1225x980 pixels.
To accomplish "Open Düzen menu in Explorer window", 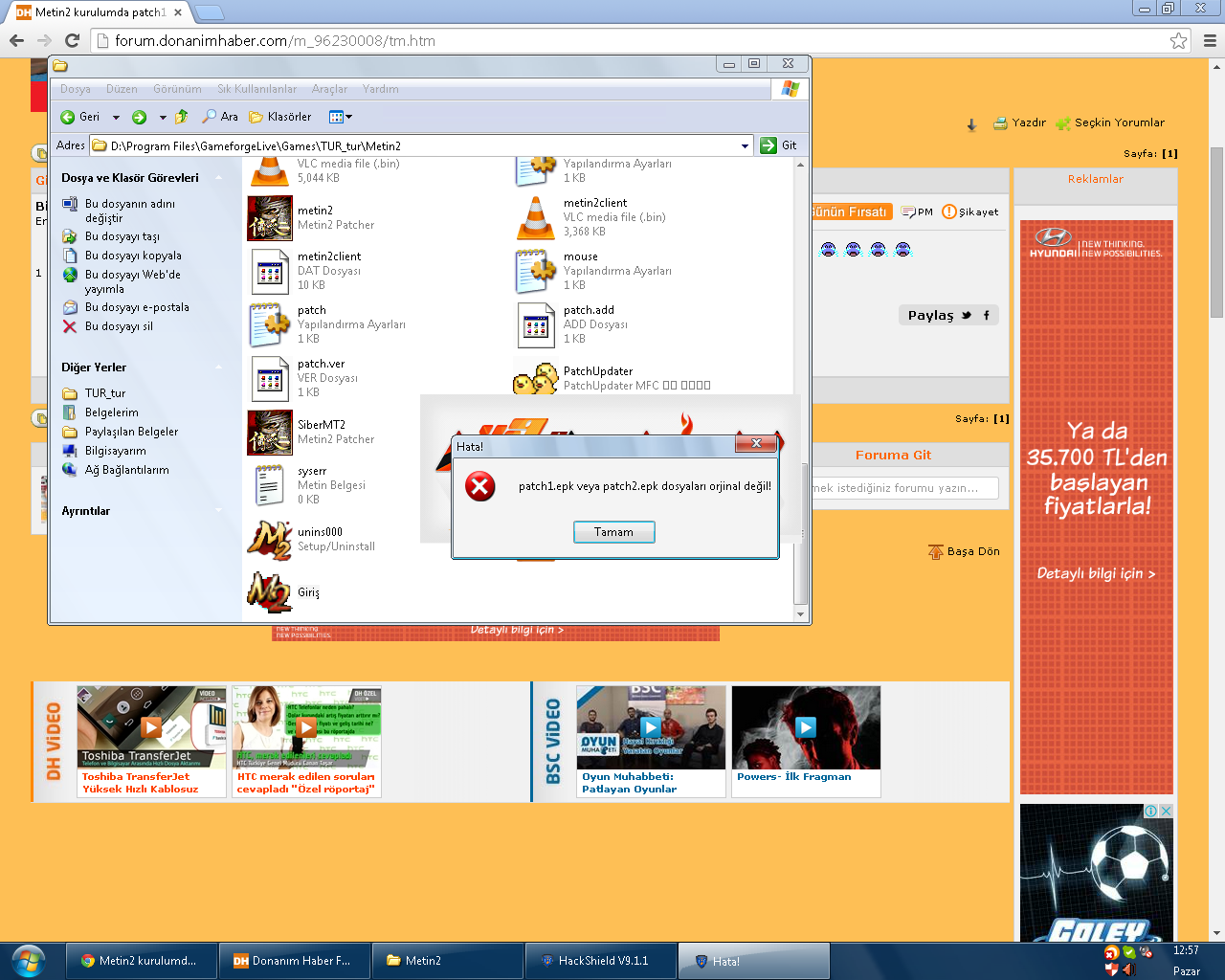I will click(122, 89).
